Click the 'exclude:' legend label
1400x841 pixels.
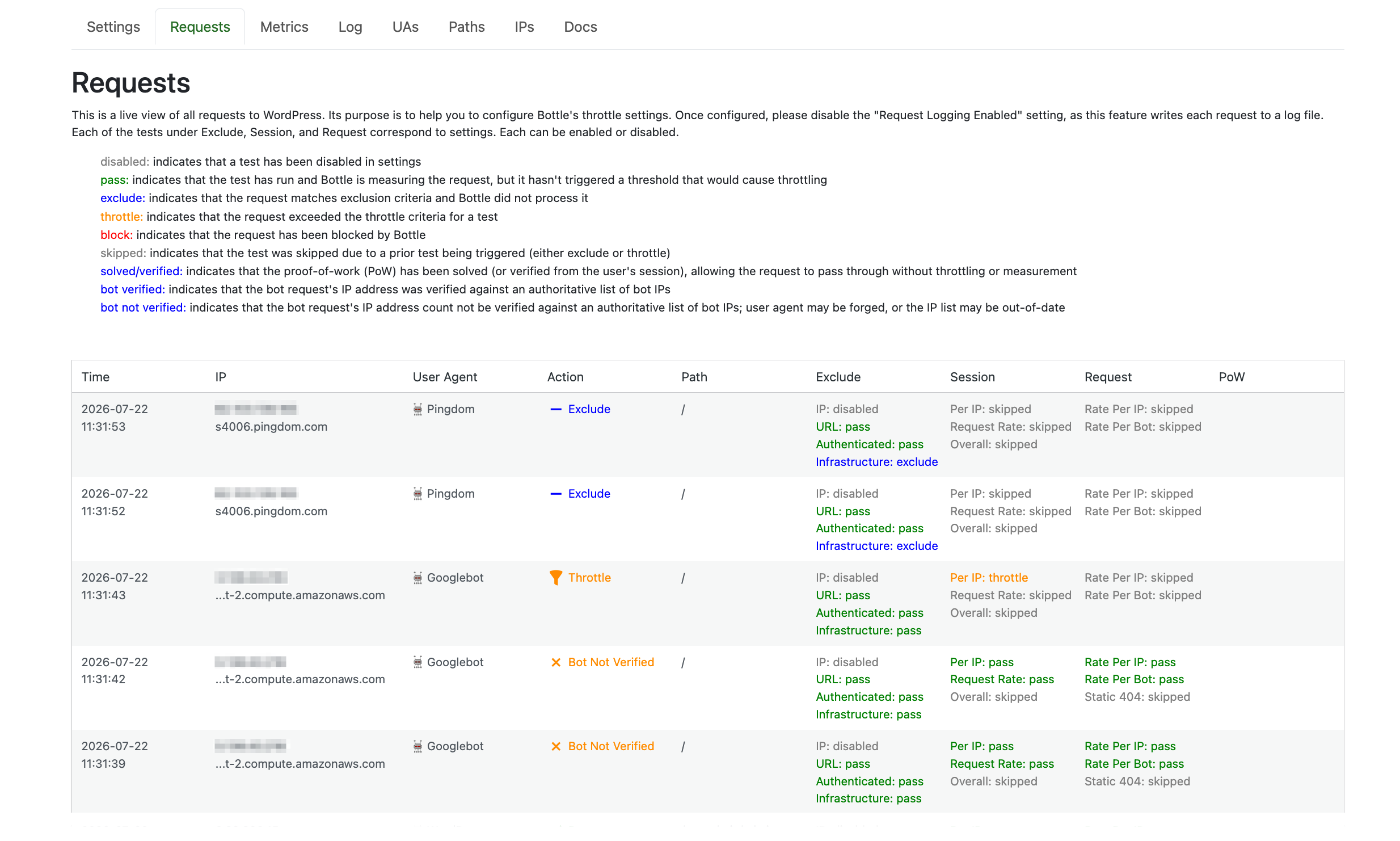(123, 198)
